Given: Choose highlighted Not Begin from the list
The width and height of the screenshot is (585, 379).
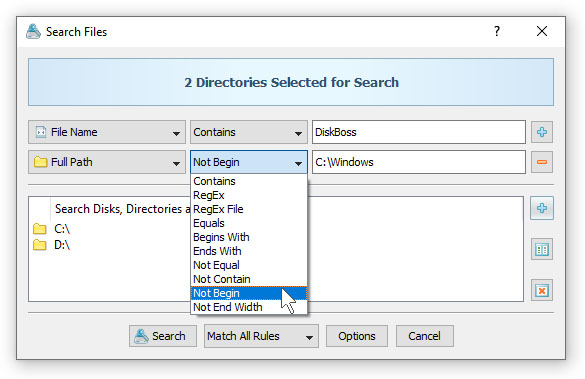Looking at the screenshot, I should [x=249, y=293].
